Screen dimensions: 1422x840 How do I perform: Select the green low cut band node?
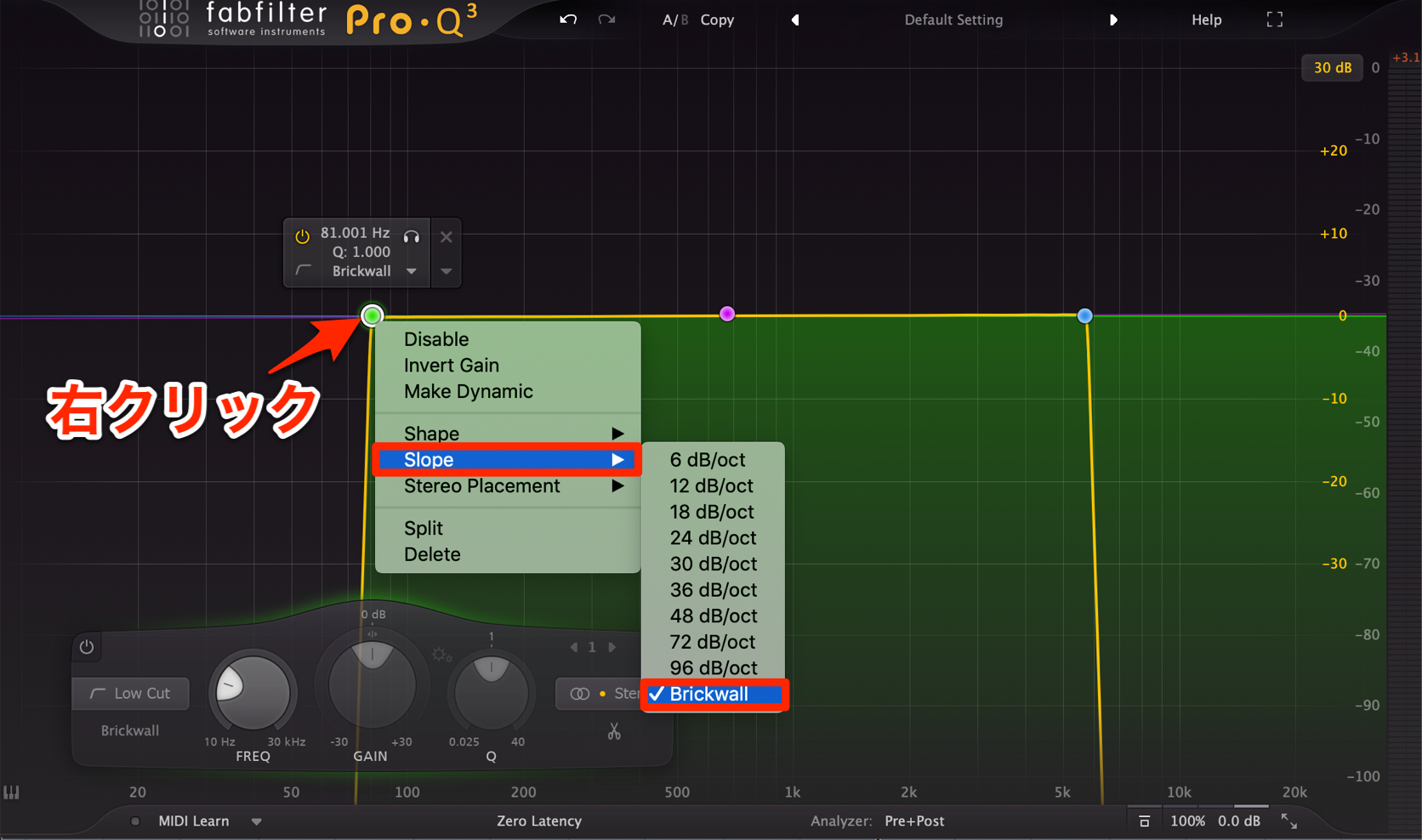coord(372,315)
